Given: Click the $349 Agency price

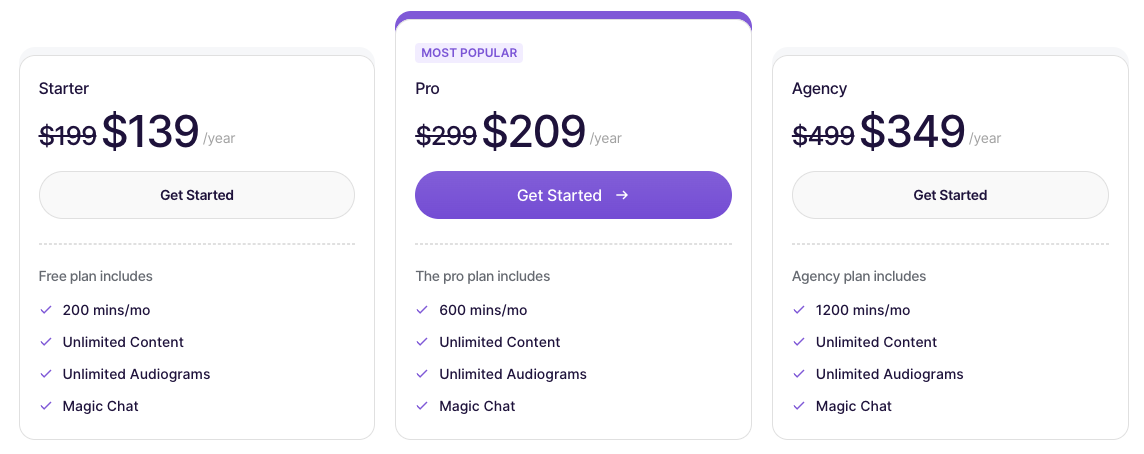Looking at the screenshot, I should (x=912, y=132).
